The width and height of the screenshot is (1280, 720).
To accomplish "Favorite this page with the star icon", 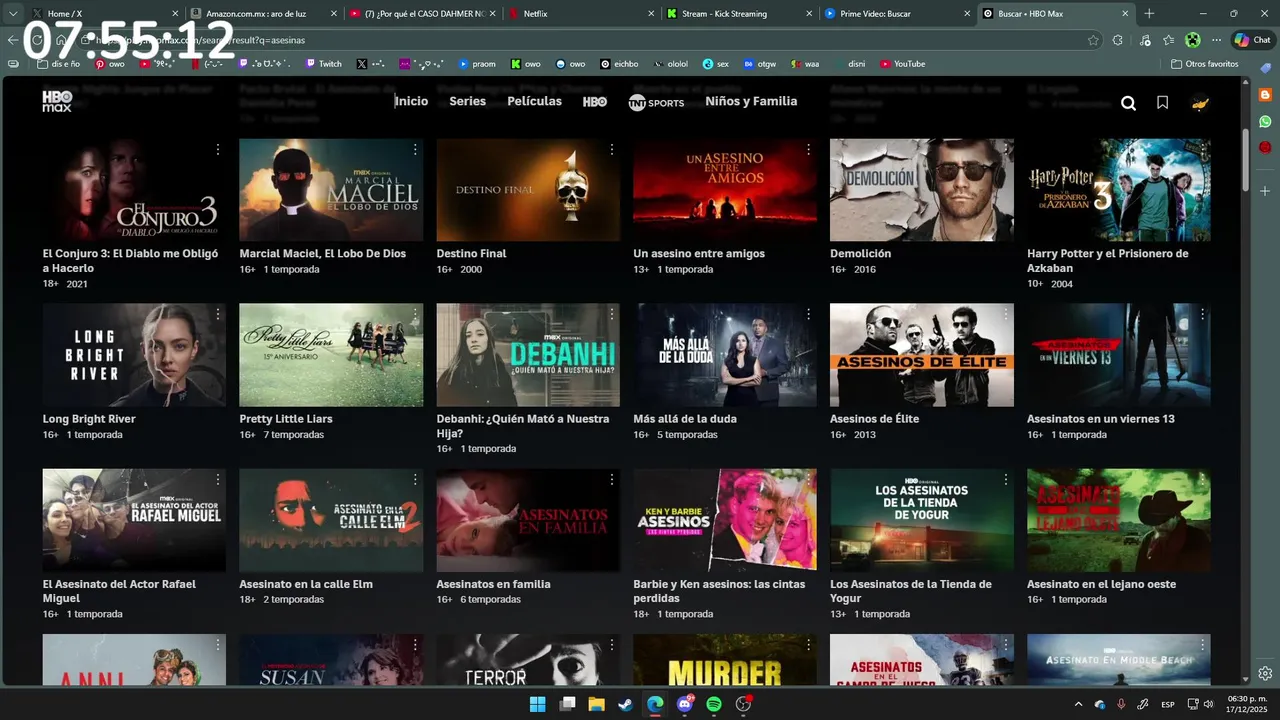I will 1093,40.
